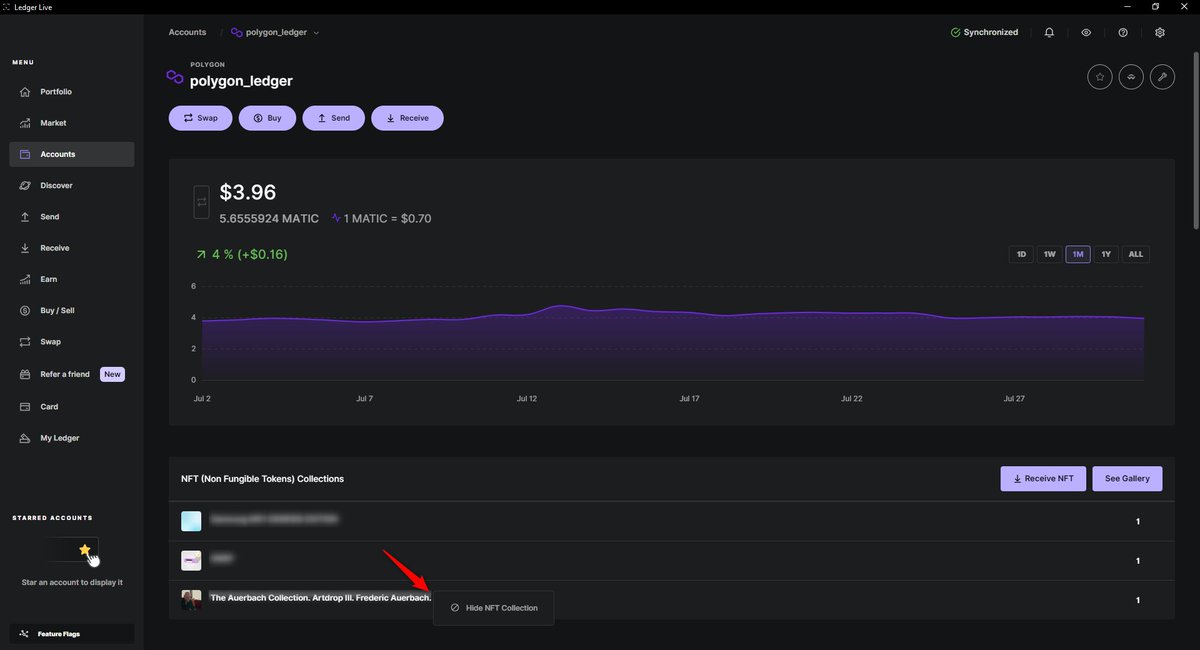The image size is (1200, 650).
Task: Click the New badge on Refer a friend
Action: (112, 374)
